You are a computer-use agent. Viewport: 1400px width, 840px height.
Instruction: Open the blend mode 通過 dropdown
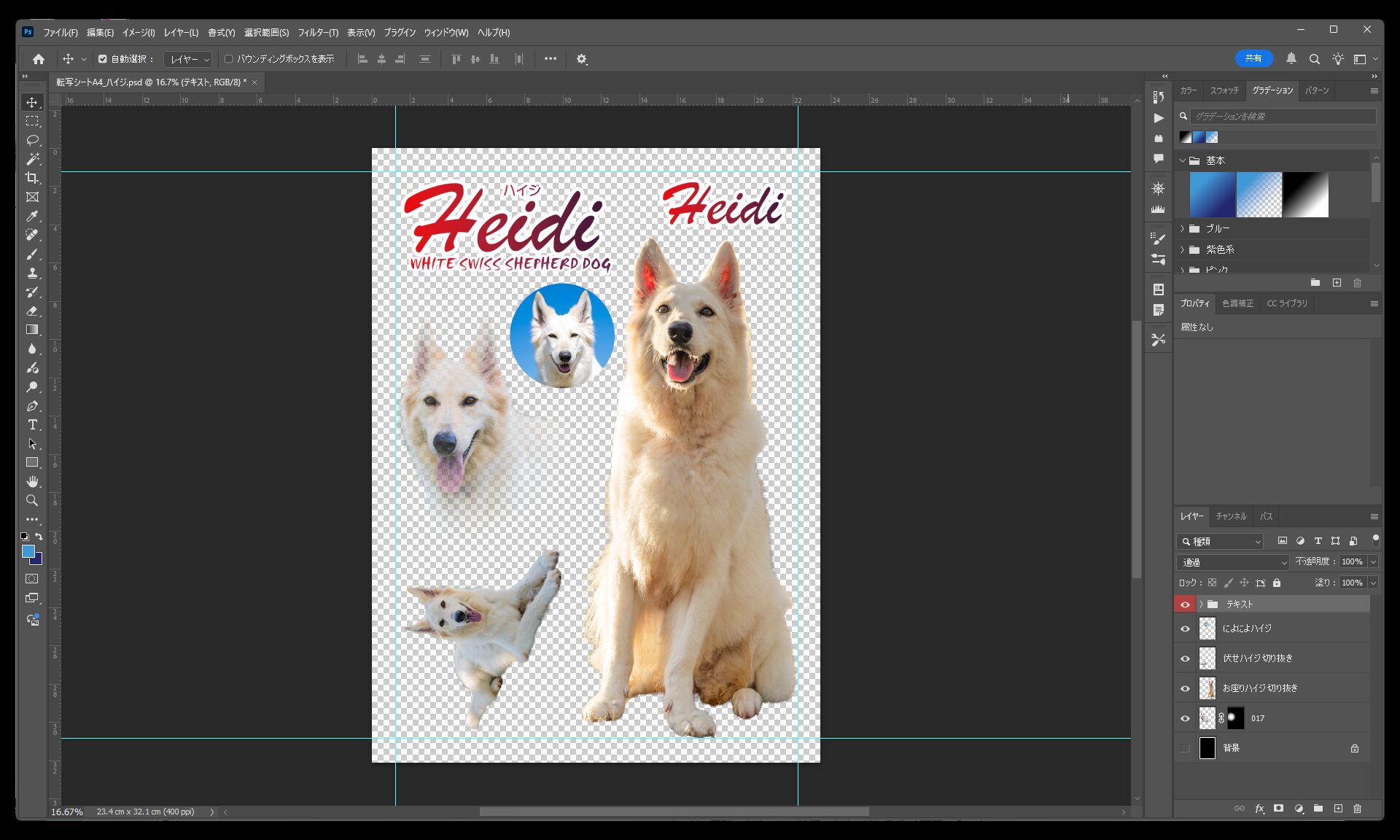[x=1232, y=562]
